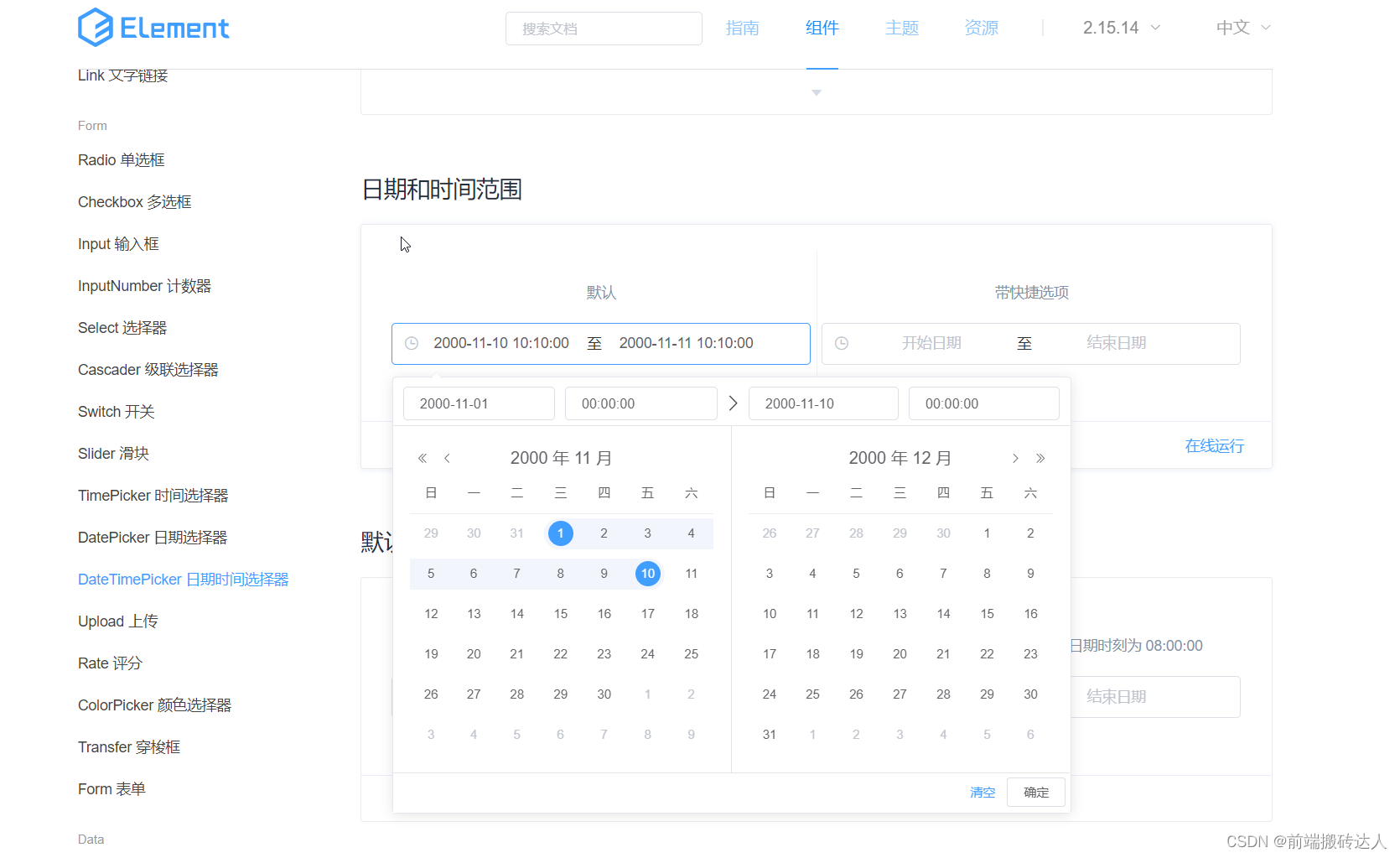The height and width of the screenshot is (858, 1400).
Task: Click clock icon in shortcut range picker
Action: coord(842,343)
